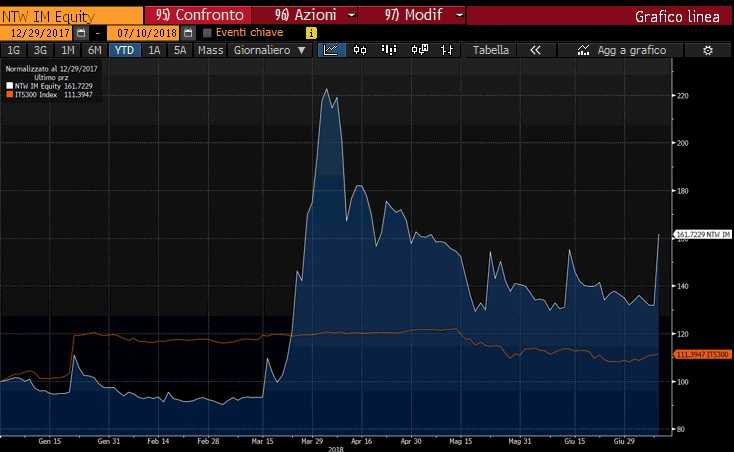Switch range to 6M
This screenshot has height=452, width=734.
coord(94,50)
